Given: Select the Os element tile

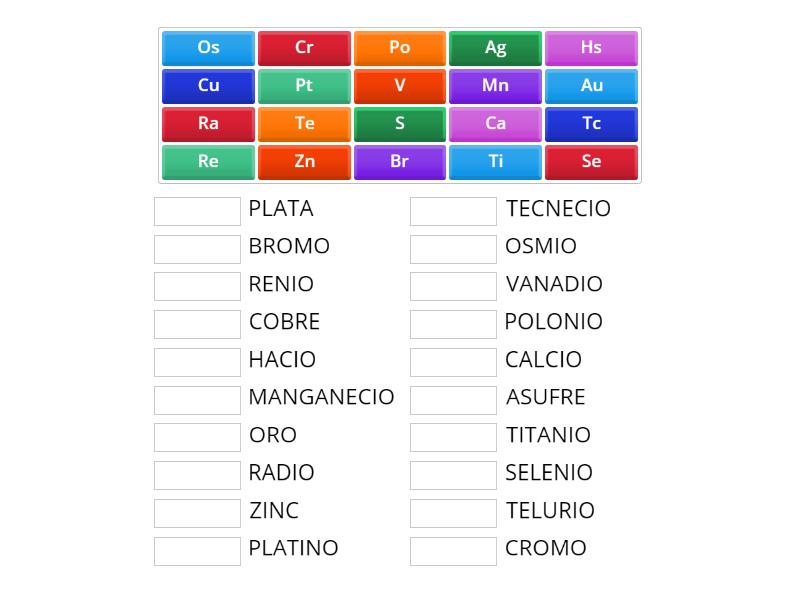Looking at the screenshot, I should 208,47.
